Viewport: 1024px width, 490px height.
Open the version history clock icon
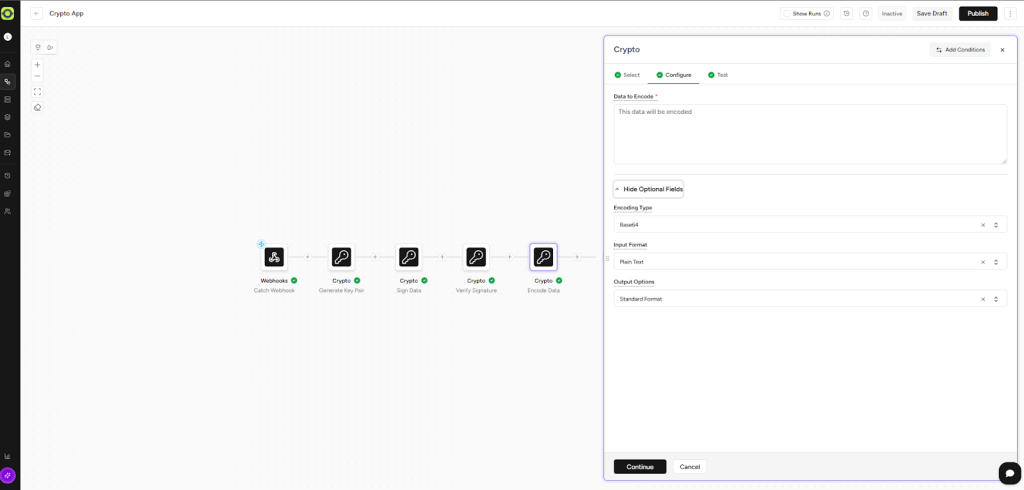(846, 13)
